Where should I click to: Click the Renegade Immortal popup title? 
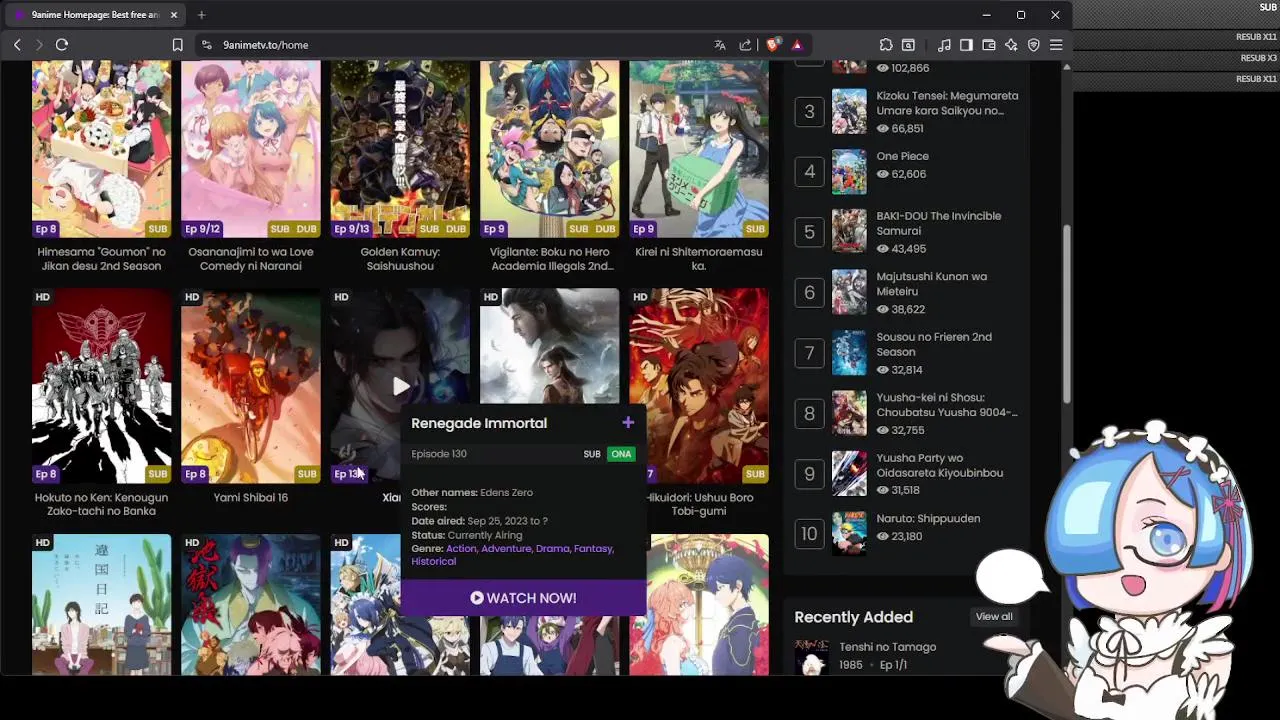(x=479, y=423)
